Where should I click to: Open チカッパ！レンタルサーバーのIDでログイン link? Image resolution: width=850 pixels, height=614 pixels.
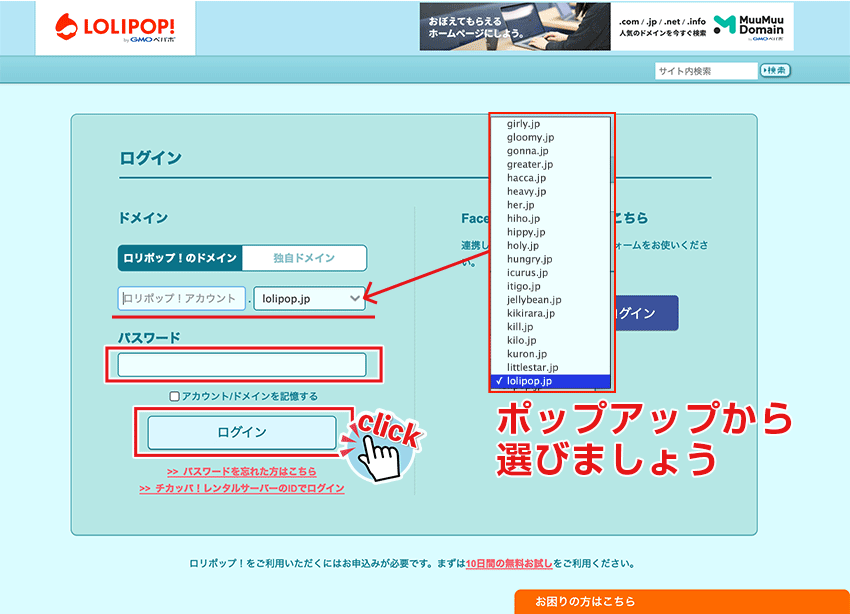click(242, 488)
